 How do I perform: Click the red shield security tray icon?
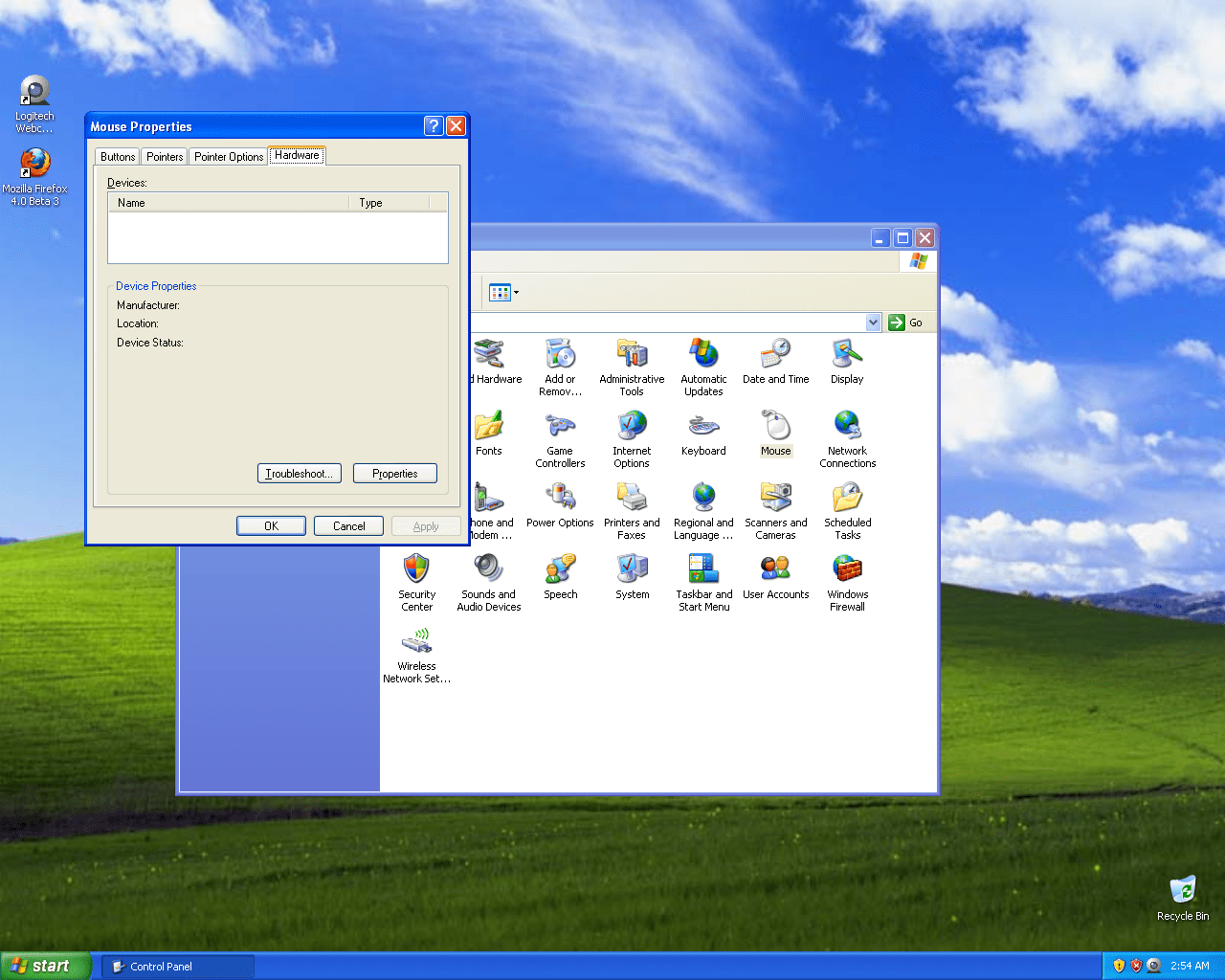[1136, 967]
